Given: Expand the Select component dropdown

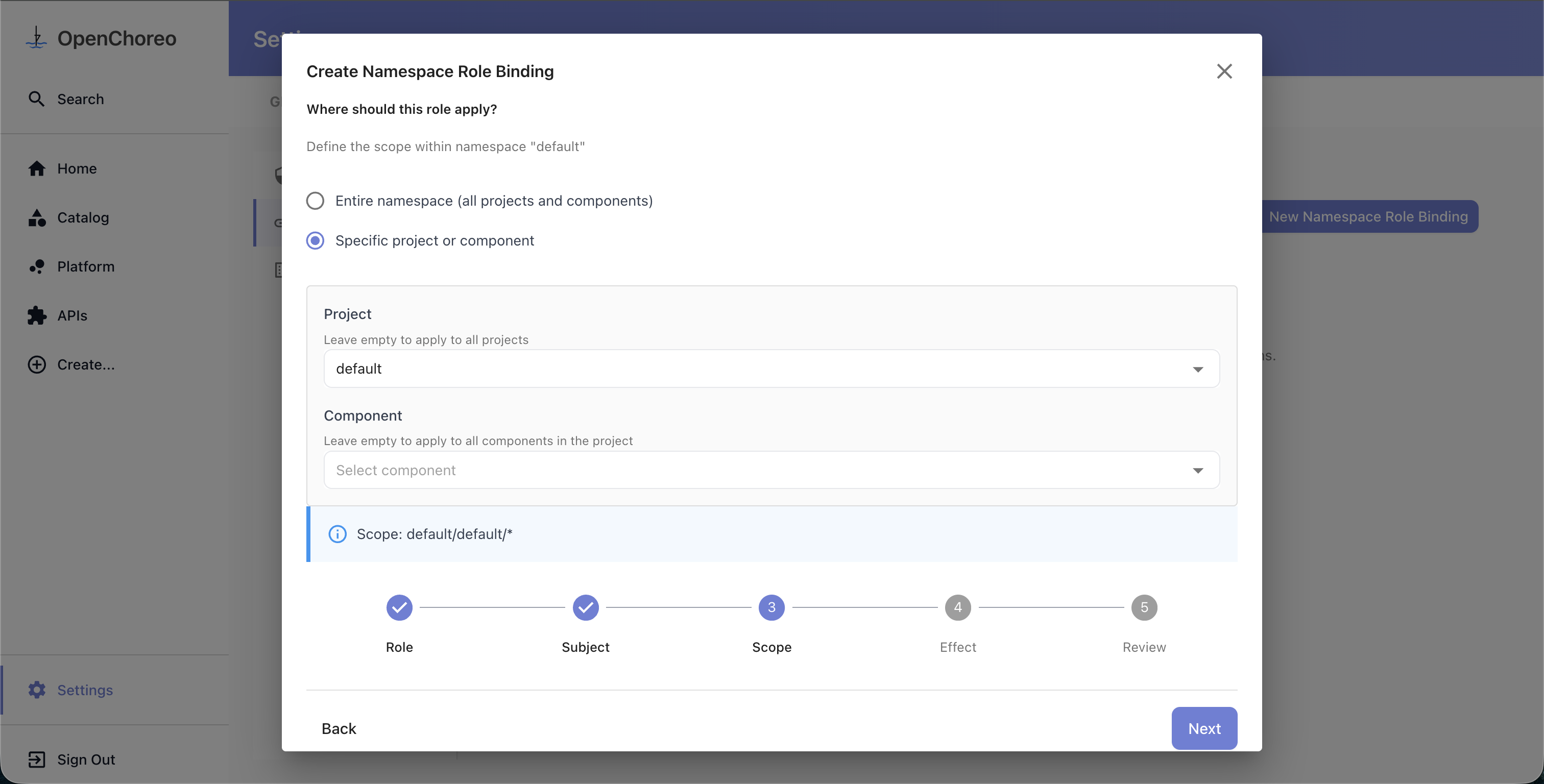Looking at the screenshot, I should [755, 471].
